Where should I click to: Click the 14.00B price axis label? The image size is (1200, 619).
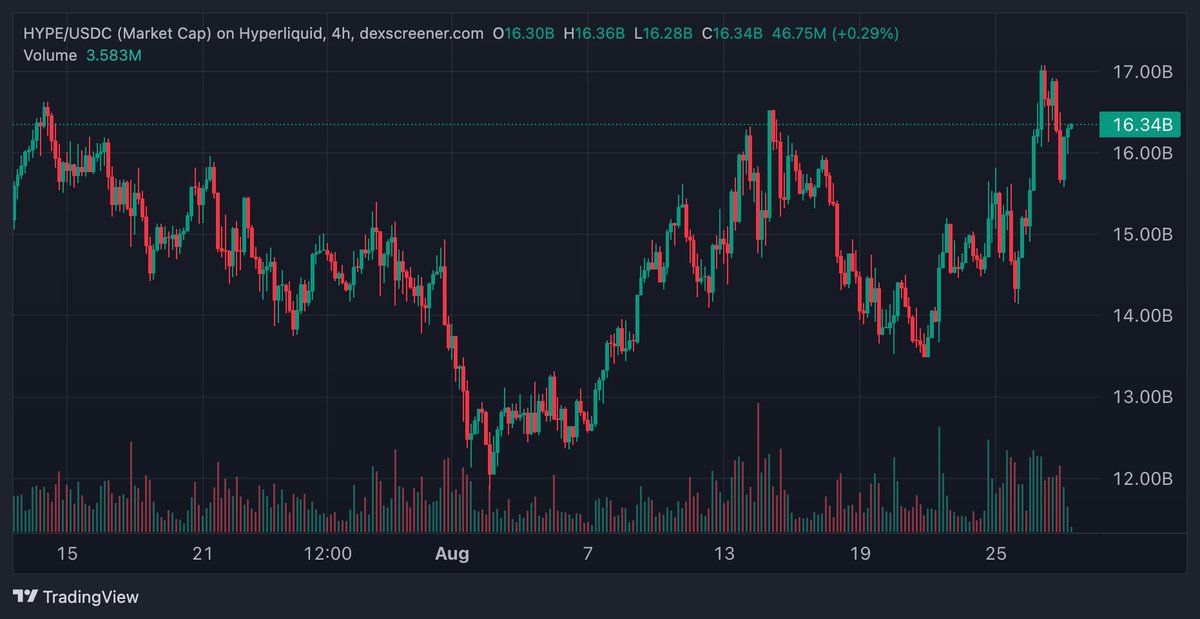click(x=1141, y=315)
